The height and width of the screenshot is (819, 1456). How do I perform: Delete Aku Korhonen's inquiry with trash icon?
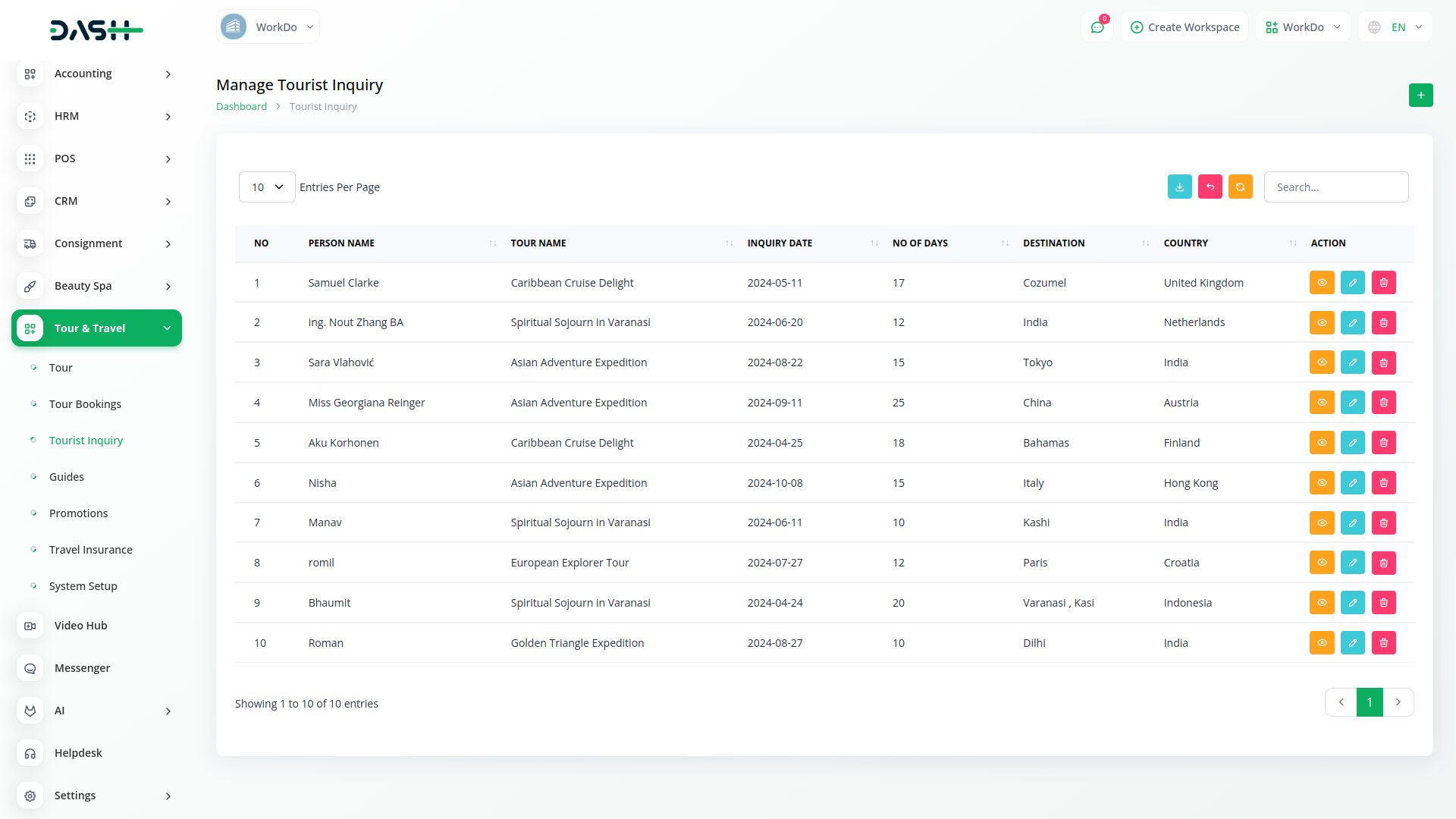coord(1383,443)
